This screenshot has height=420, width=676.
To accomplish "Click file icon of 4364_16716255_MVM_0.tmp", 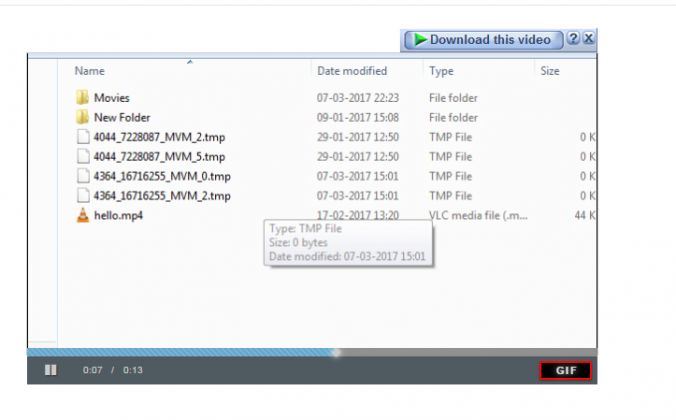I will (83, 176).
